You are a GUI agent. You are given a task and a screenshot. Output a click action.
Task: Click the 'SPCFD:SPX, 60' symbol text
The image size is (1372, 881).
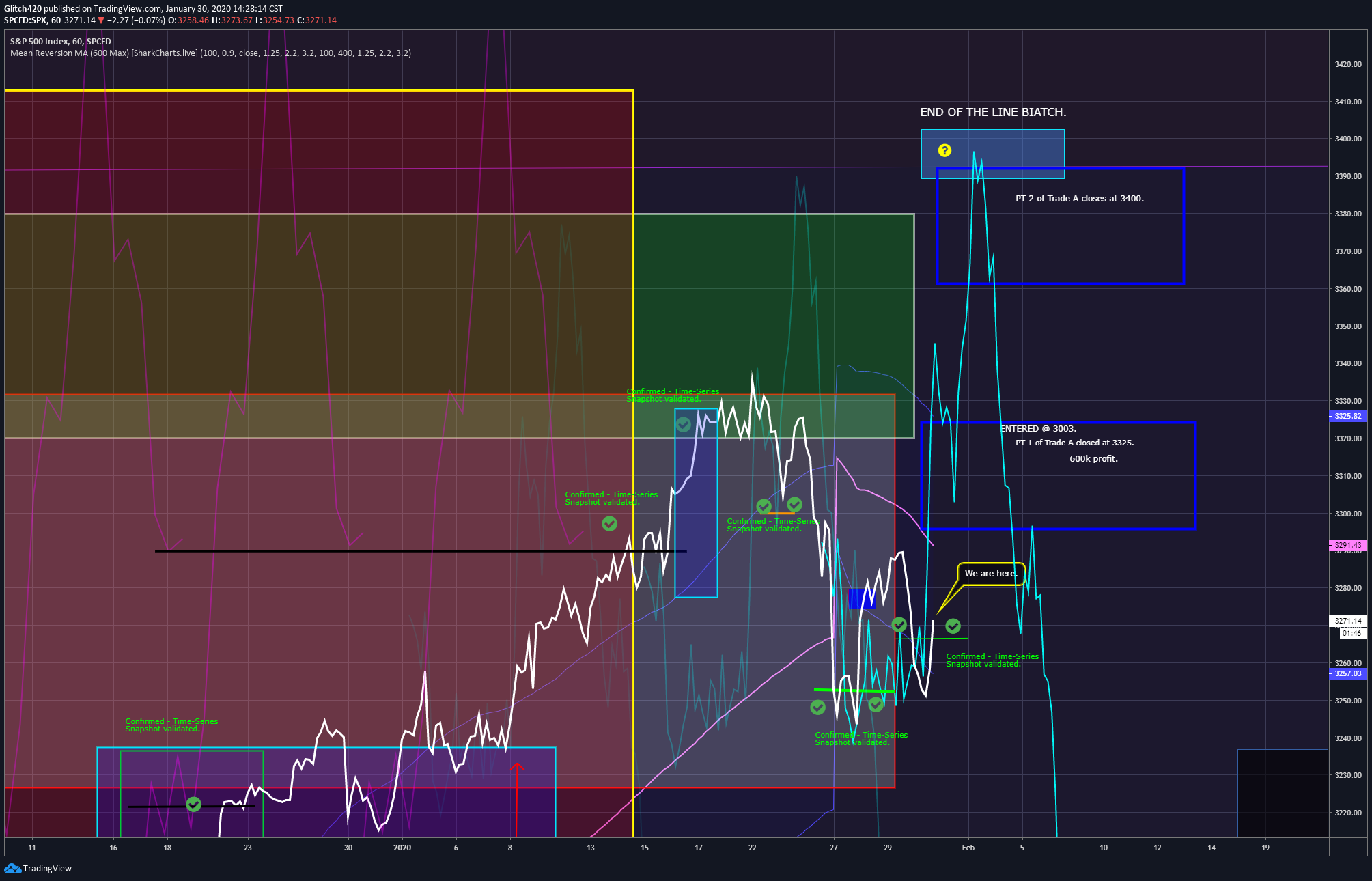pos(33,20)
